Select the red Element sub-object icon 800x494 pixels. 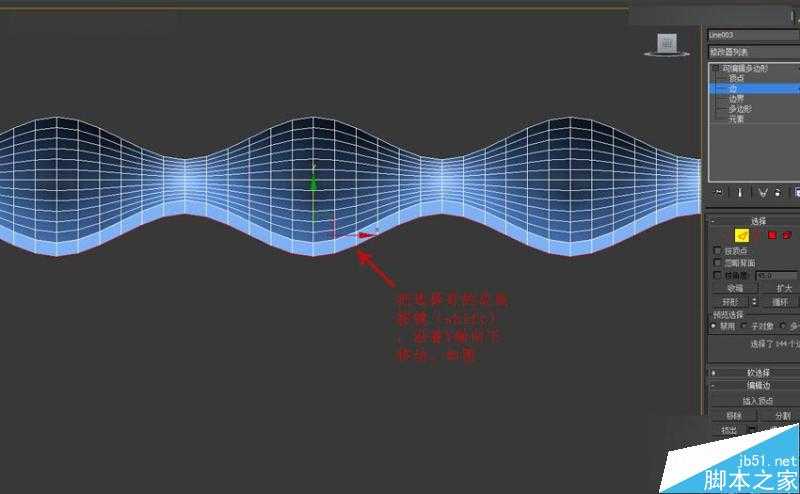click(787, 235)
